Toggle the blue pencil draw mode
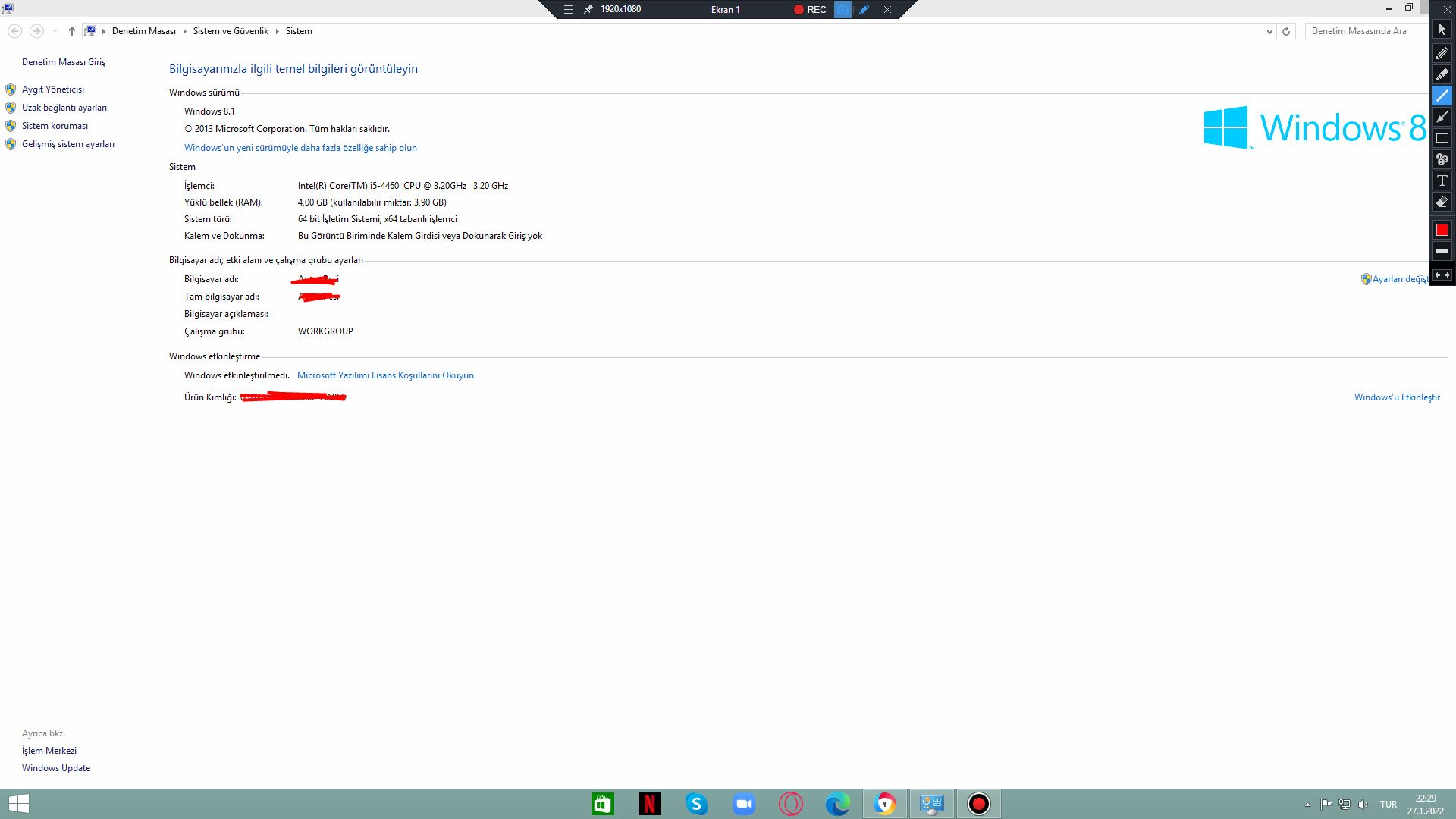 pyautogui.click(x=864, y=10)
